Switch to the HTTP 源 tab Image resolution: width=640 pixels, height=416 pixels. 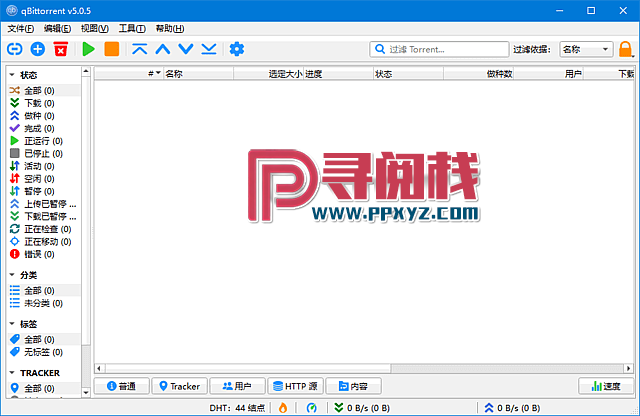pyautogui.click(x=296, y=386)
